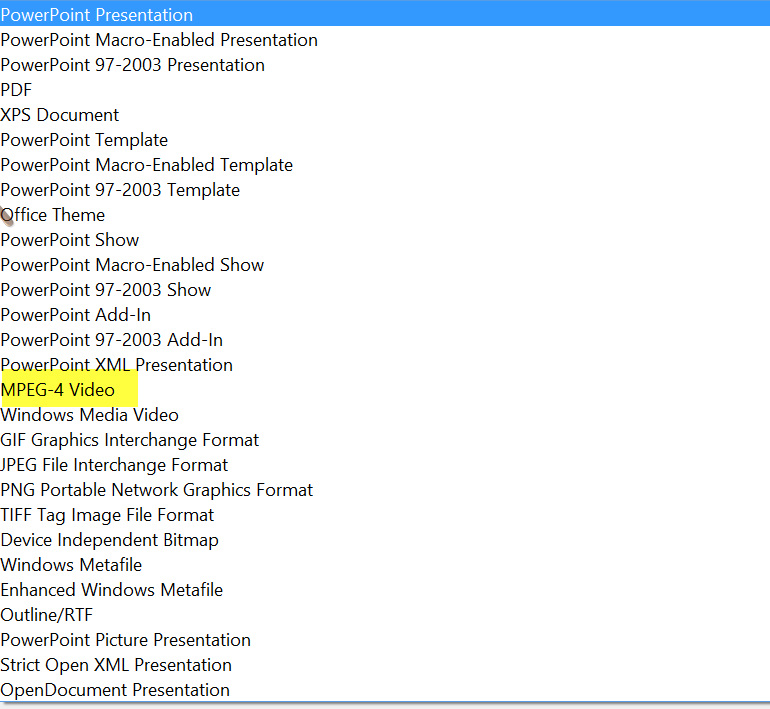Select PowerPoint Picture Presentation
This screenshot has height=709, width=770.
pyautogui.click(x=385, y=641)
